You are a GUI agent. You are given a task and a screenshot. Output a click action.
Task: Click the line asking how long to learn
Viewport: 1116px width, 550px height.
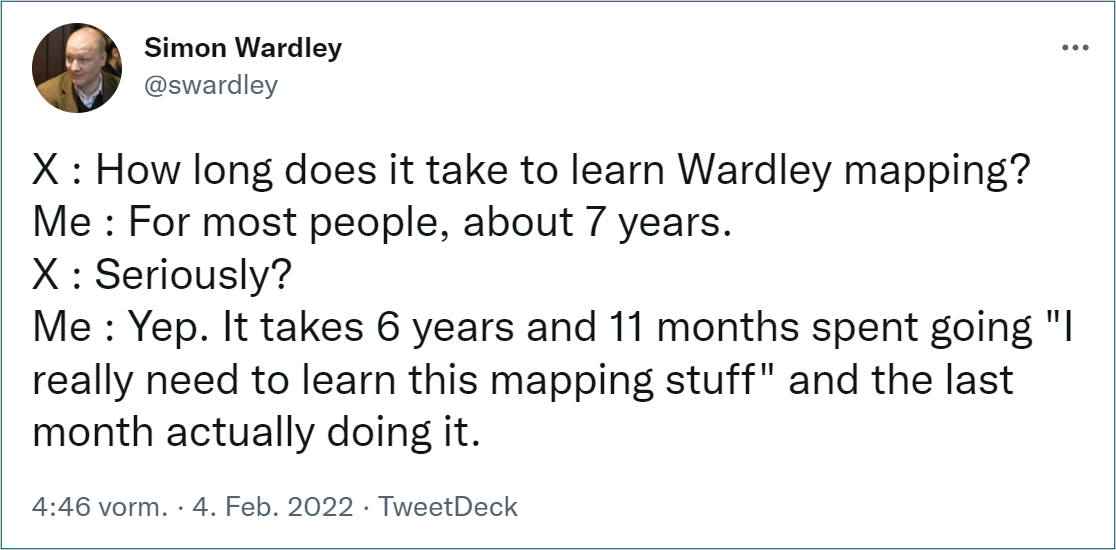click(x=531, y=171)
